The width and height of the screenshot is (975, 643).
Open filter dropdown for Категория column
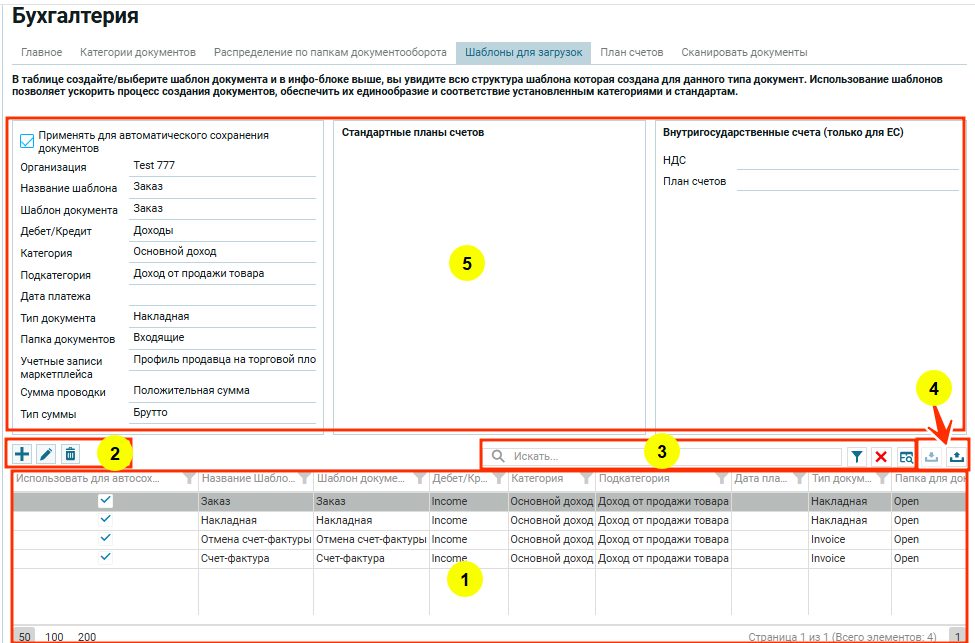tap(586, 480)
